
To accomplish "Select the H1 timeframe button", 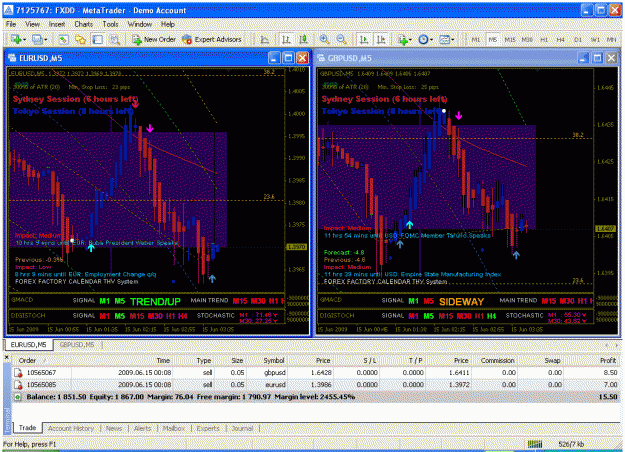I will coord(544,40).
